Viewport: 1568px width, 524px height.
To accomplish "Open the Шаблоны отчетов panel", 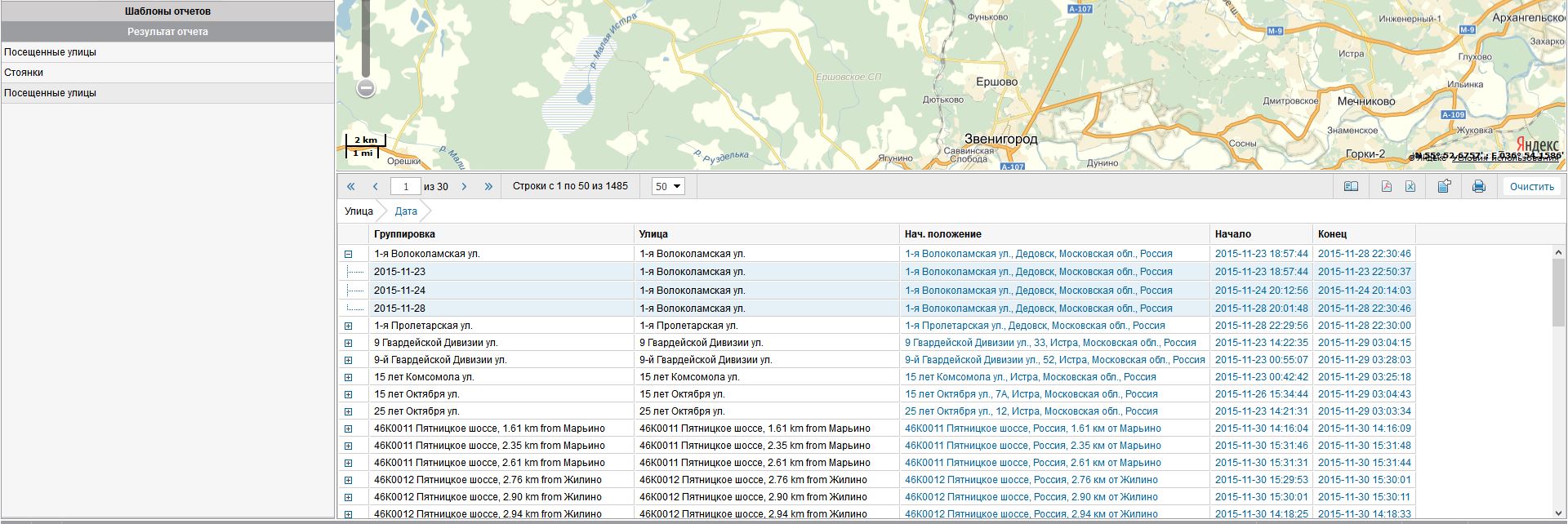I will click(x=167, y=11).
